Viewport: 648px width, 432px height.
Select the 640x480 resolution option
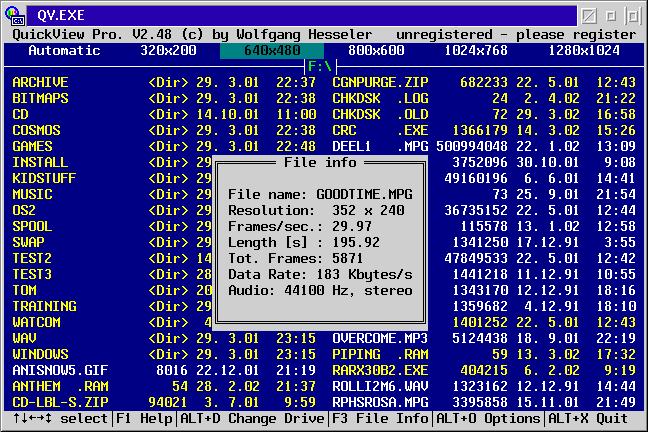click(272, 50)
